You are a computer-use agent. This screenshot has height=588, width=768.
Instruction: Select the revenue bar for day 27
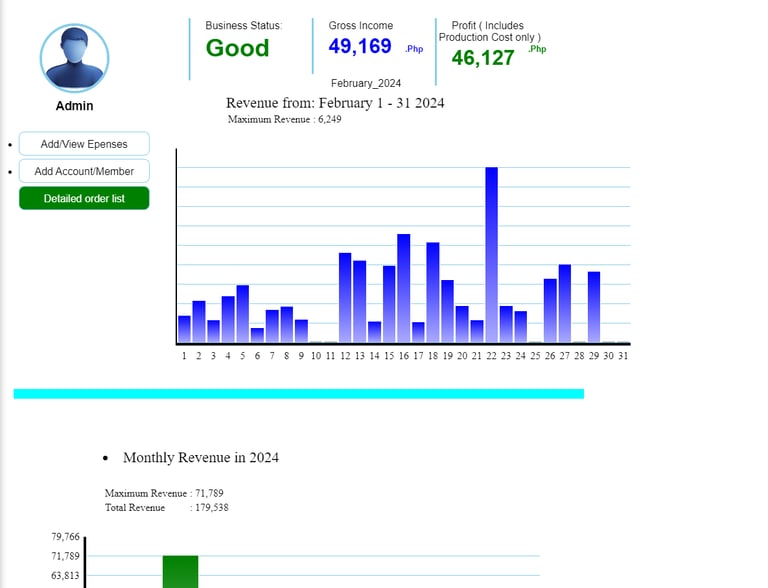click(565, 303)
